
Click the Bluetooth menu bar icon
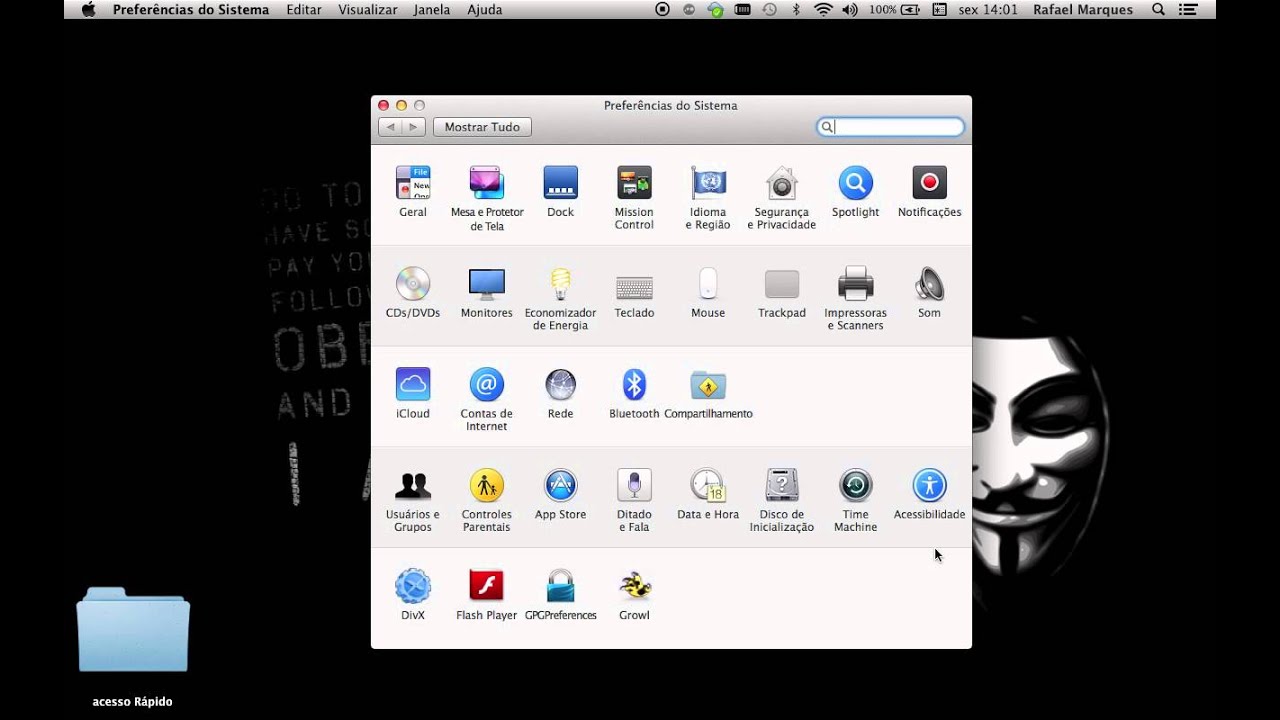[797, 9]
